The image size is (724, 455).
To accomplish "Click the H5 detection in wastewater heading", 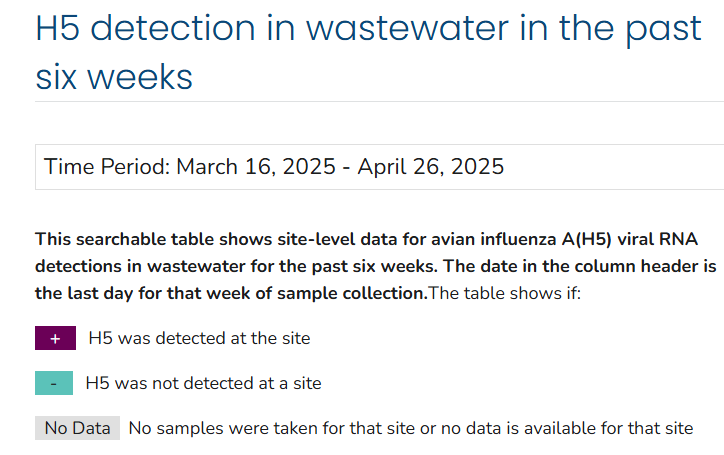I will coord(368,52).
